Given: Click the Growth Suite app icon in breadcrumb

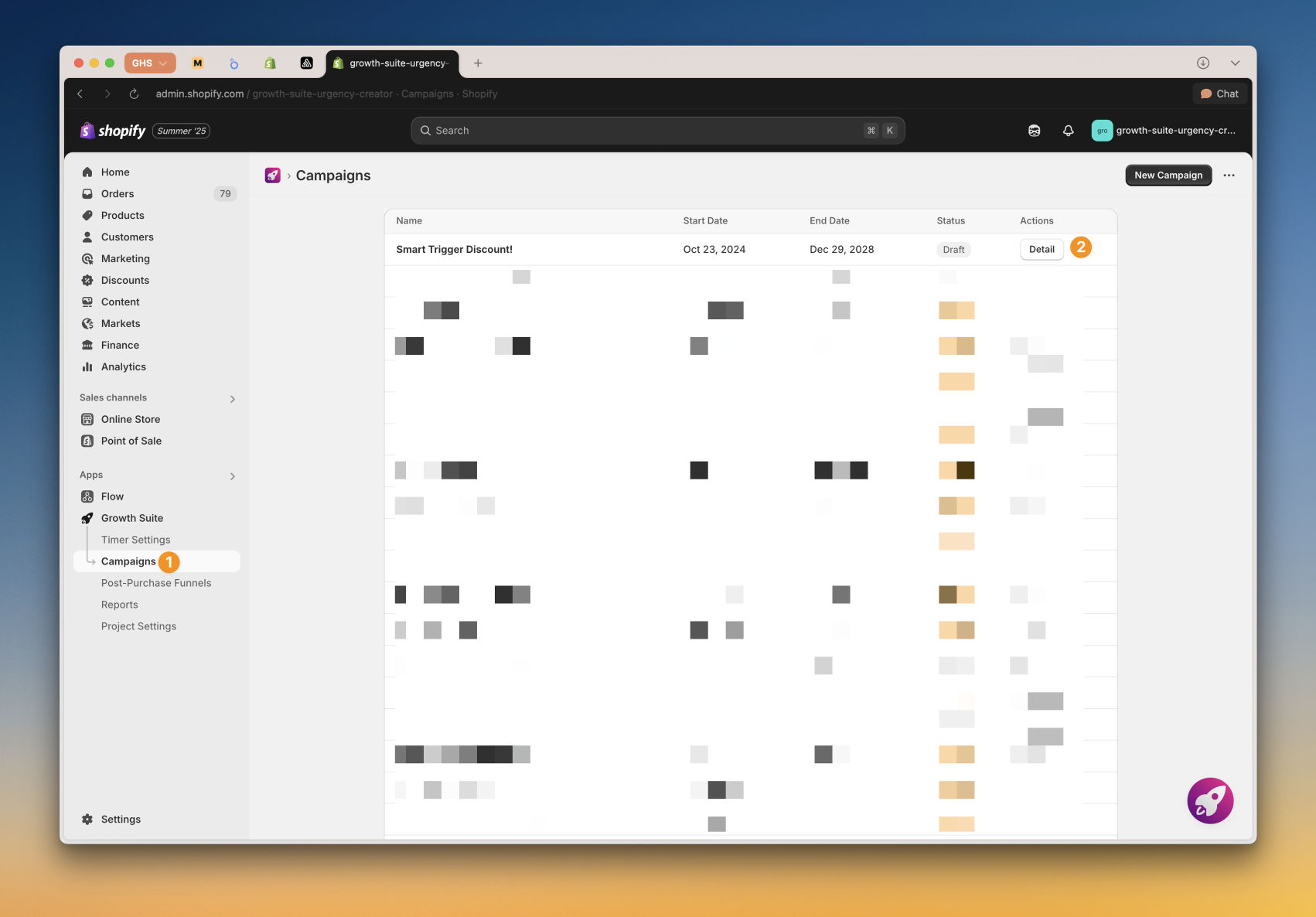Looking at the screenshot, I should tap(273, 176).
